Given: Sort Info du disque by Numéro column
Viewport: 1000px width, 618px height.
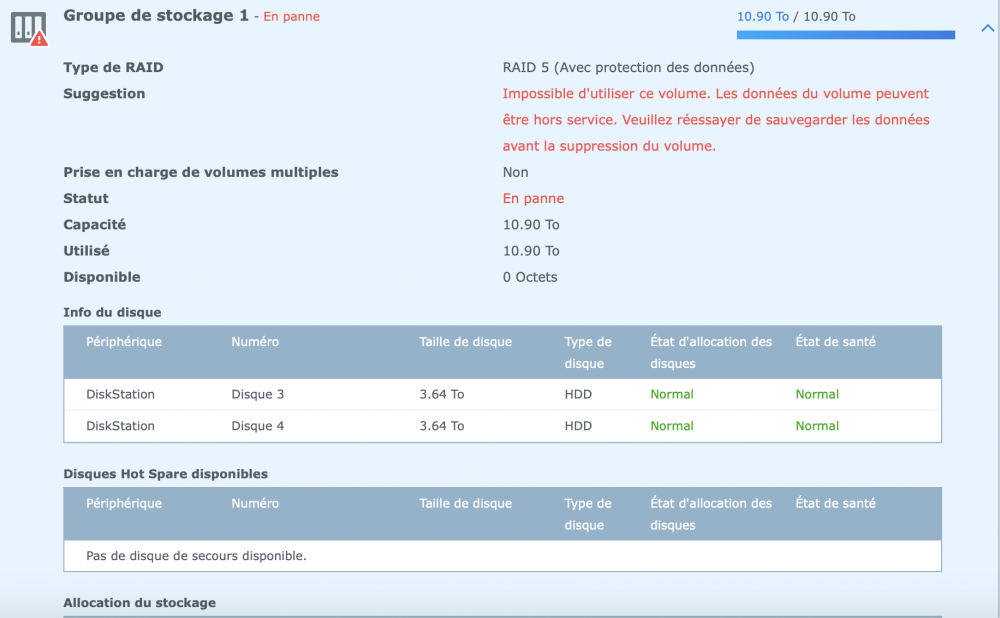Looking at the screenshot, I should pyautogui.click(x=255, y=342).
